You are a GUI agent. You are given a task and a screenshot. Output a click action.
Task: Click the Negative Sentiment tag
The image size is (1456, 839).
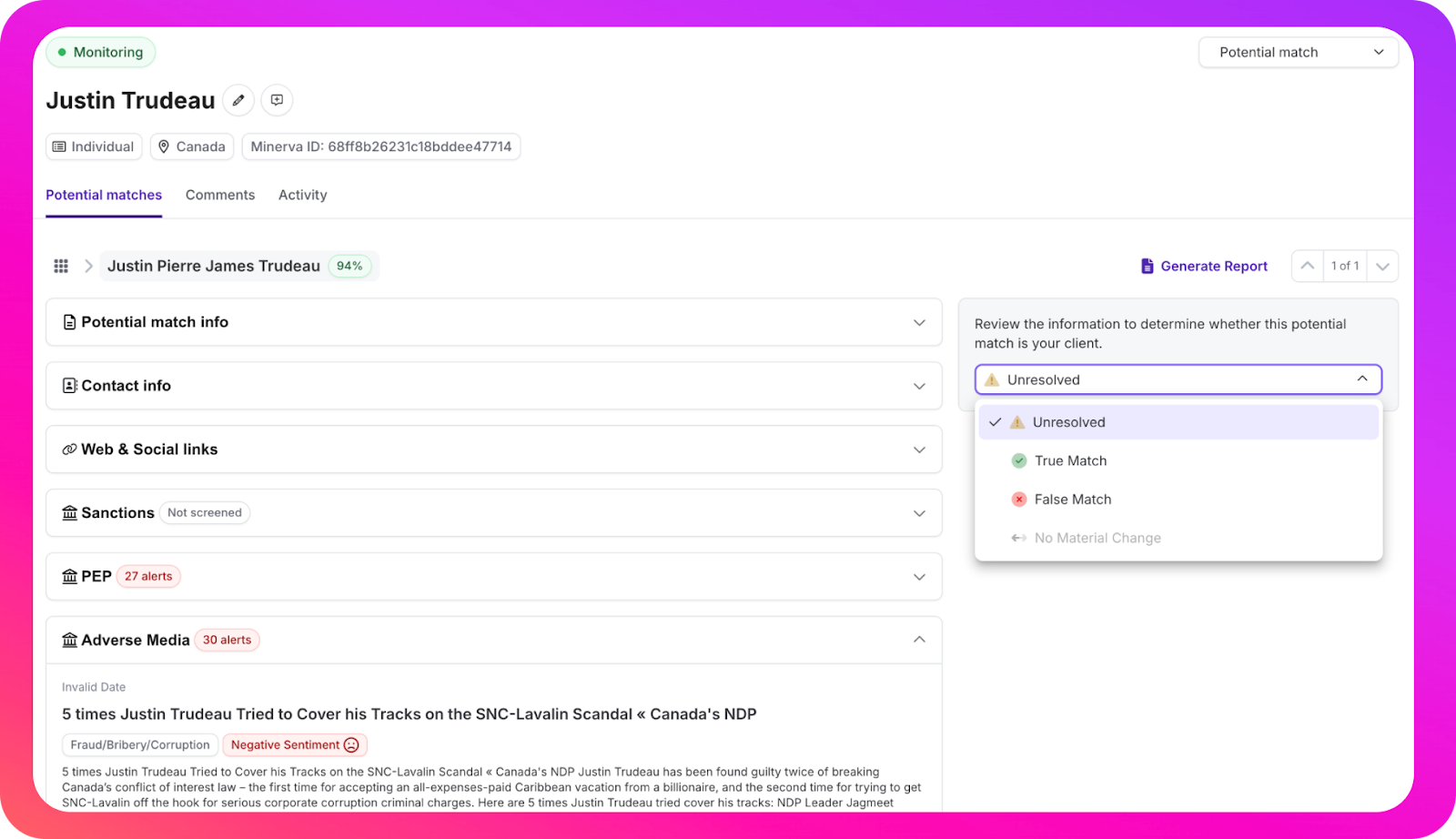click(x=294, y=744)
